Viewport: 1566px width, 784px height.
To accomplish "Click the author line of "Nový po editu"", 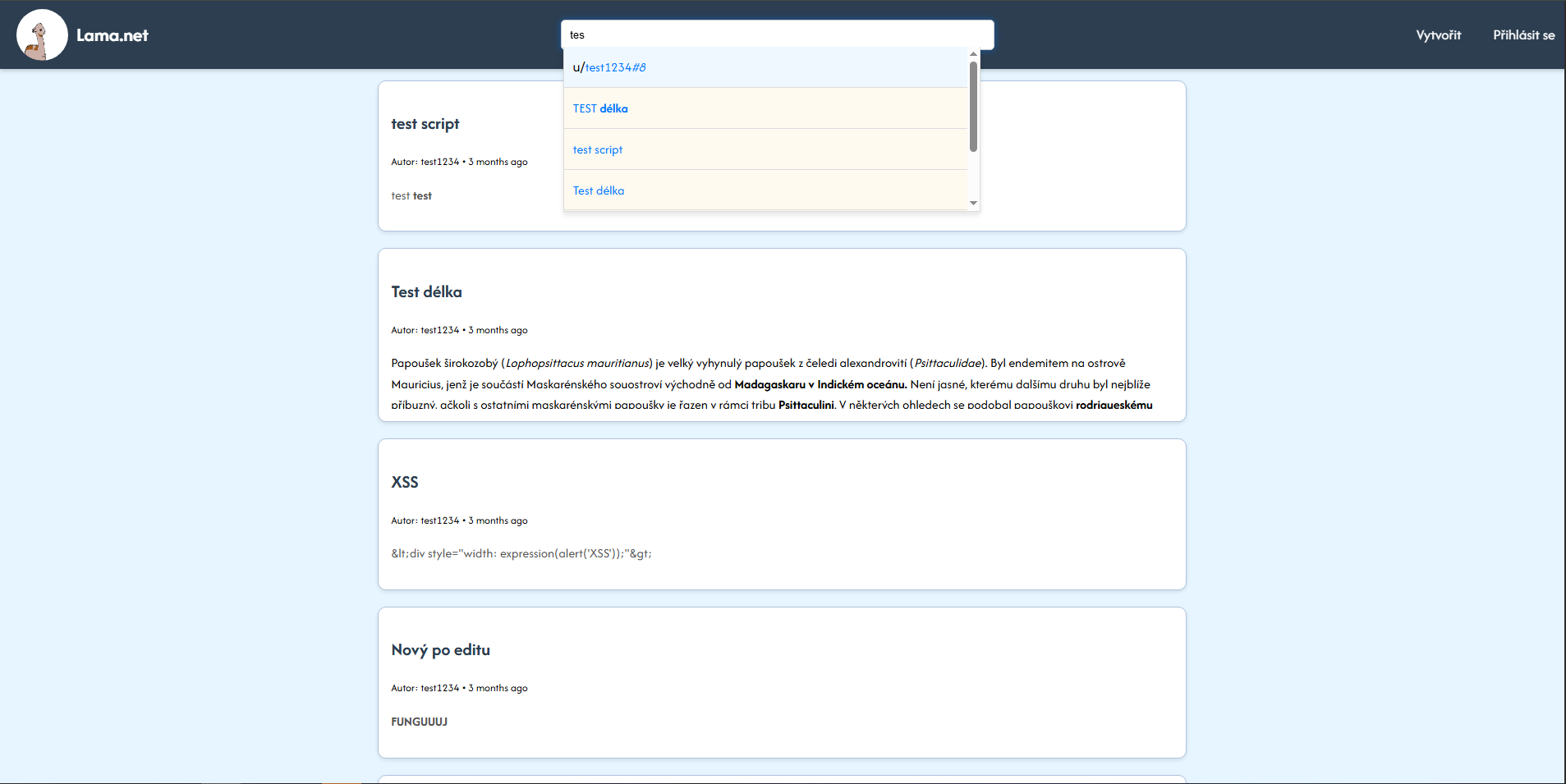I will pos(459,688).
